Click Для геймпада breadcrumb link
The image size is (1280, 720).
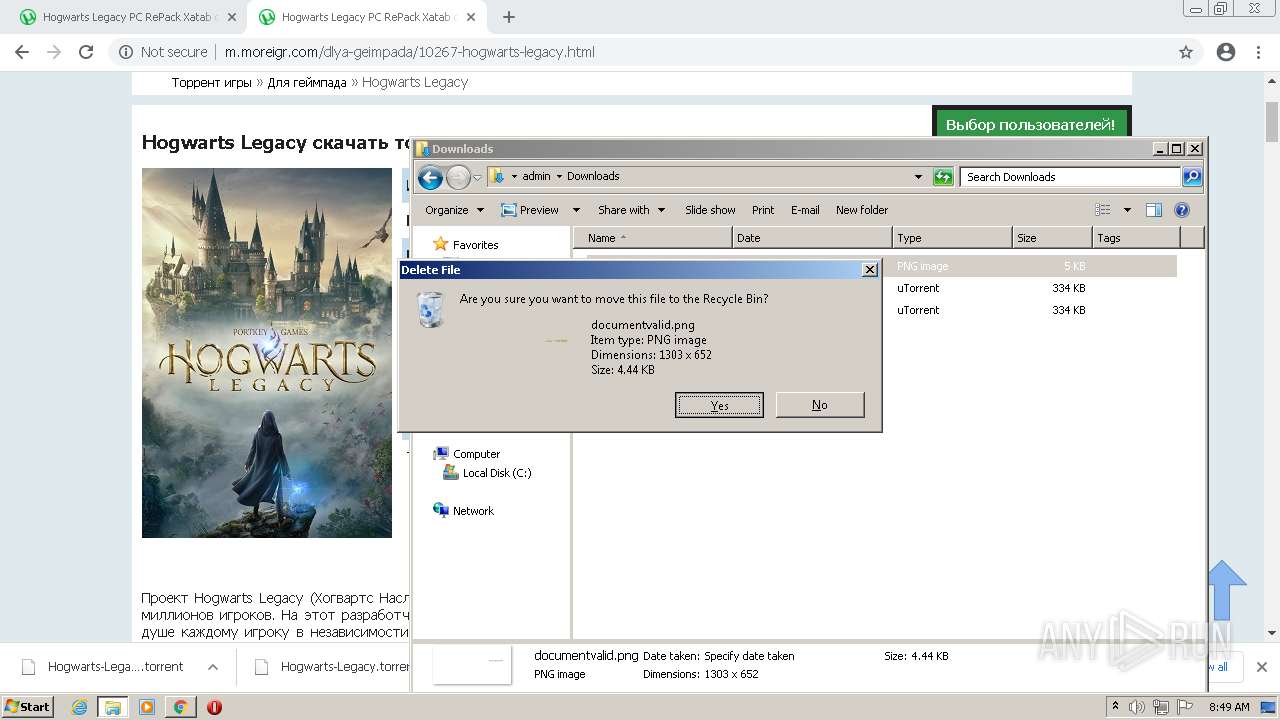(x=306, y=82)
